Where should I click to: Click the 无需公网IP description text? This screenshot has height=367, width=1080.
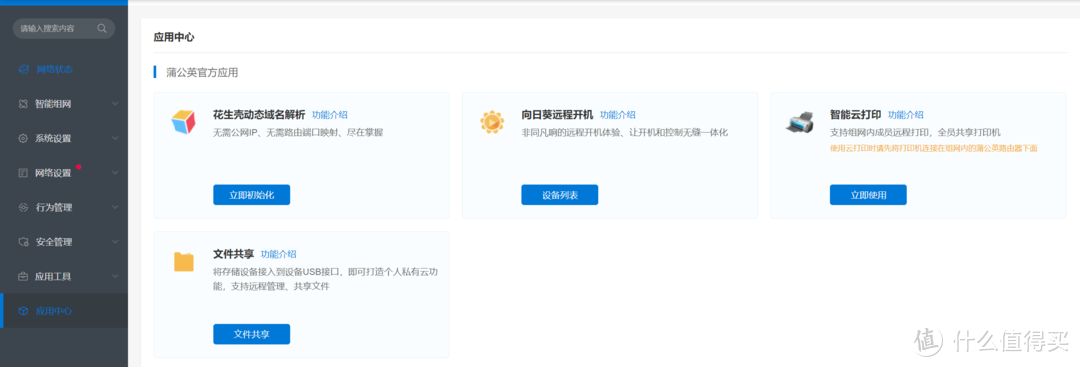[298, 132]
